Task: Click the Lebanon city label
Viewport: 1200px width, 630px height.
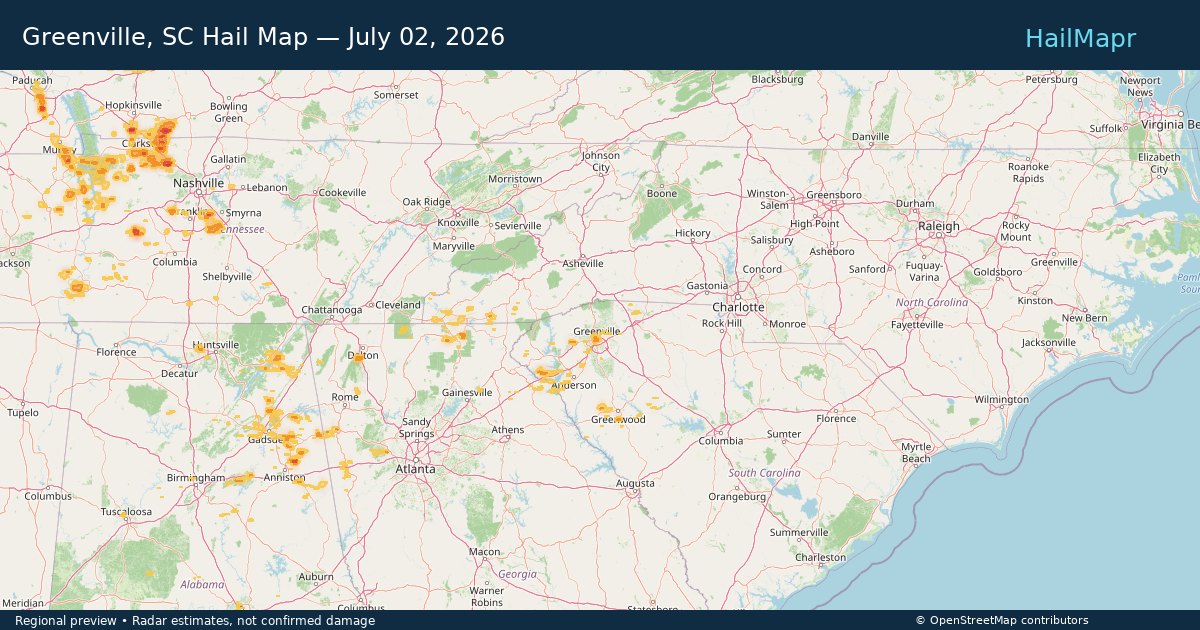Action: pyautogui.click(x=267, y=188)
